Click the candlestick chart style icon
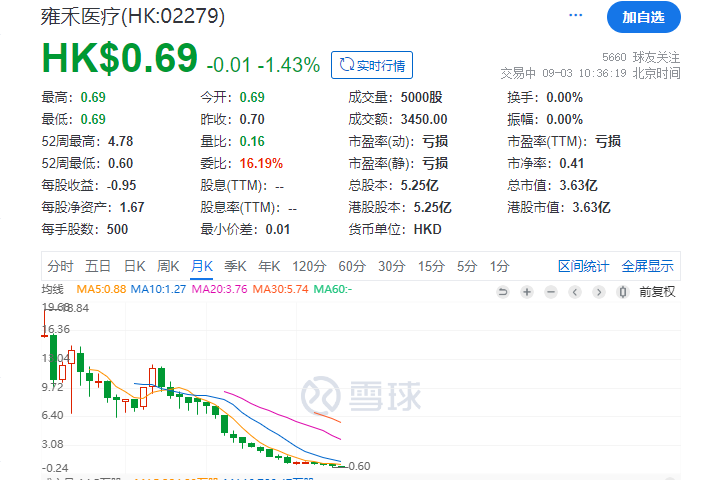 [x=623, y=292]
